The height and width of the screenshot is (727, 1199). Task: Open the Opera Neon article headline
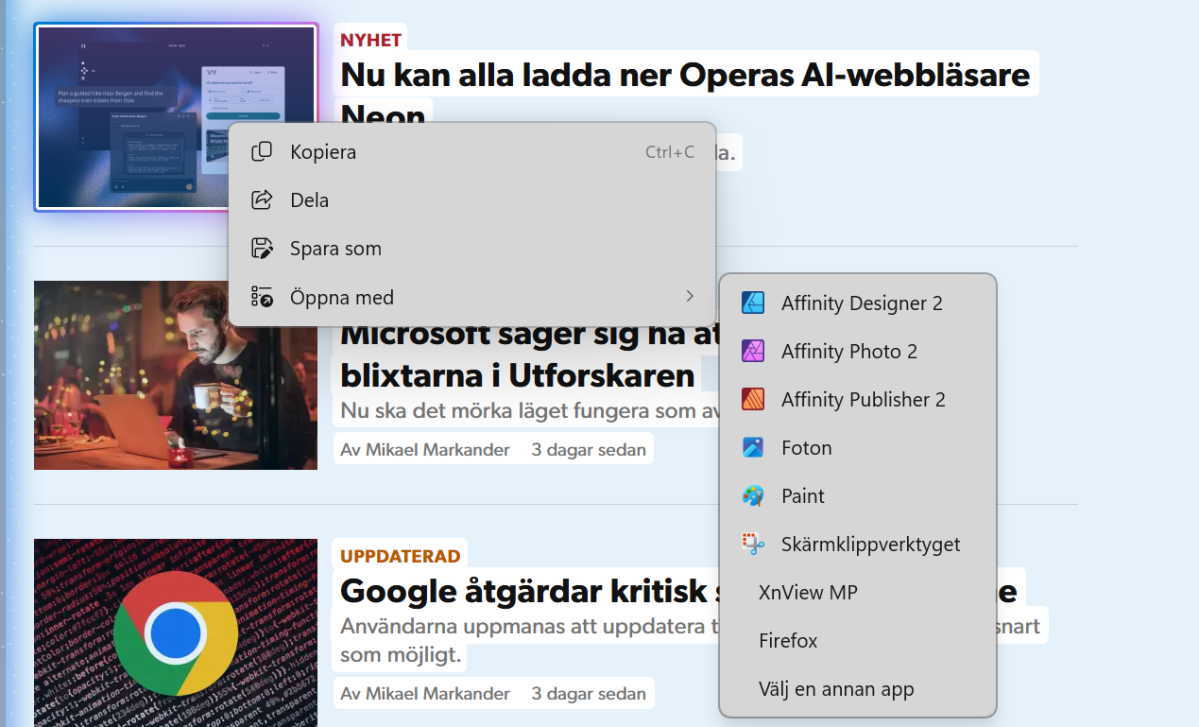pyautogui.click(x=684, y=75)
